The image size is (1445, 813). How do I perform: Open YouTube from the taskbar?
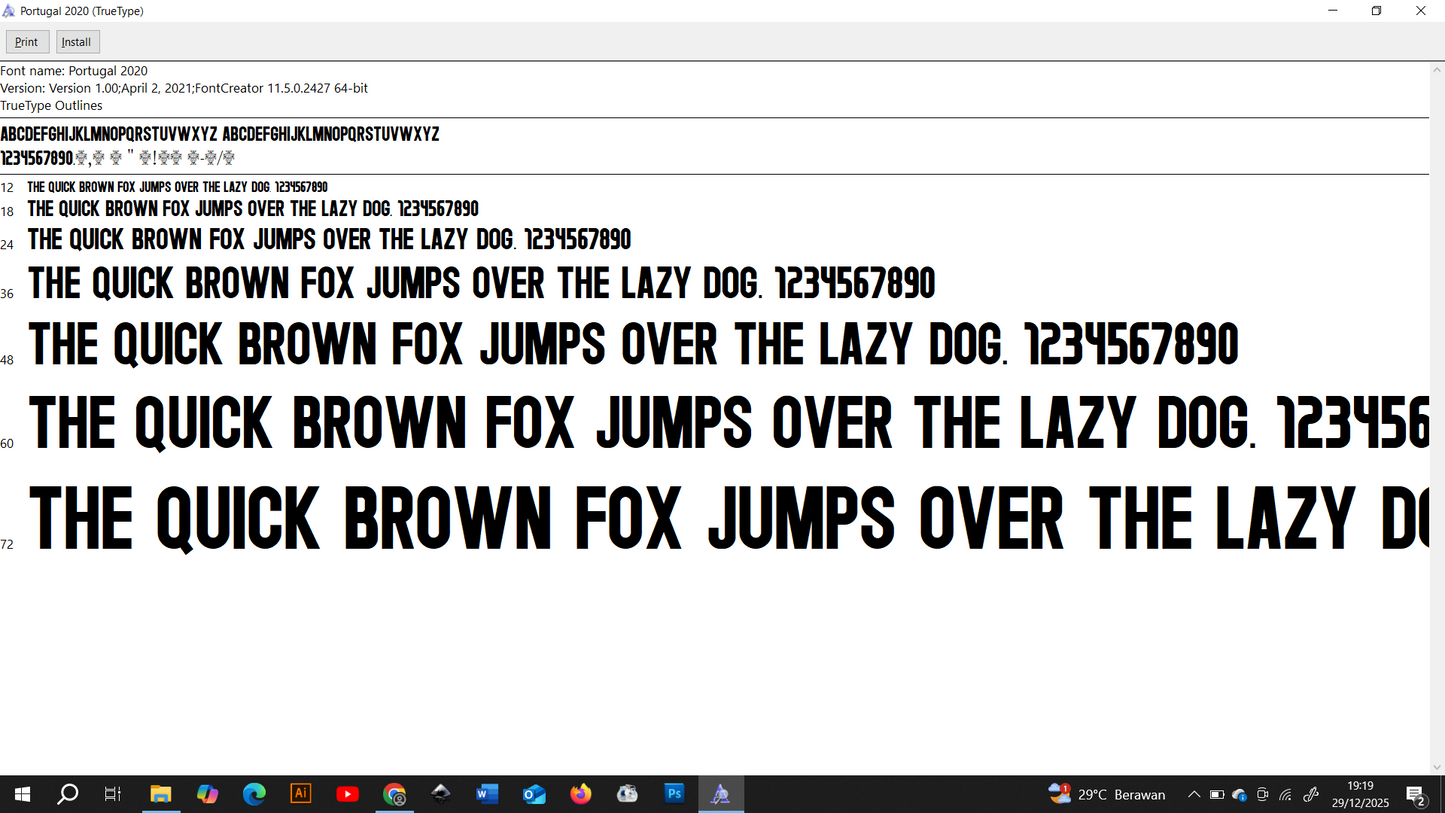(x=347, y=794)
